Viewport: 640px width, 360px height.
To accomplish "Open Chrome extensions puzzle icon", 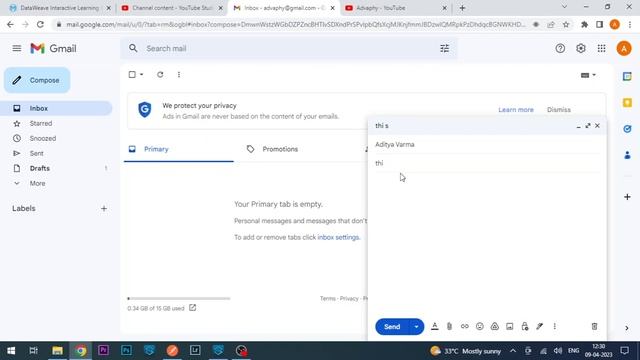I will pyautogui.click(x=584, y=24).
